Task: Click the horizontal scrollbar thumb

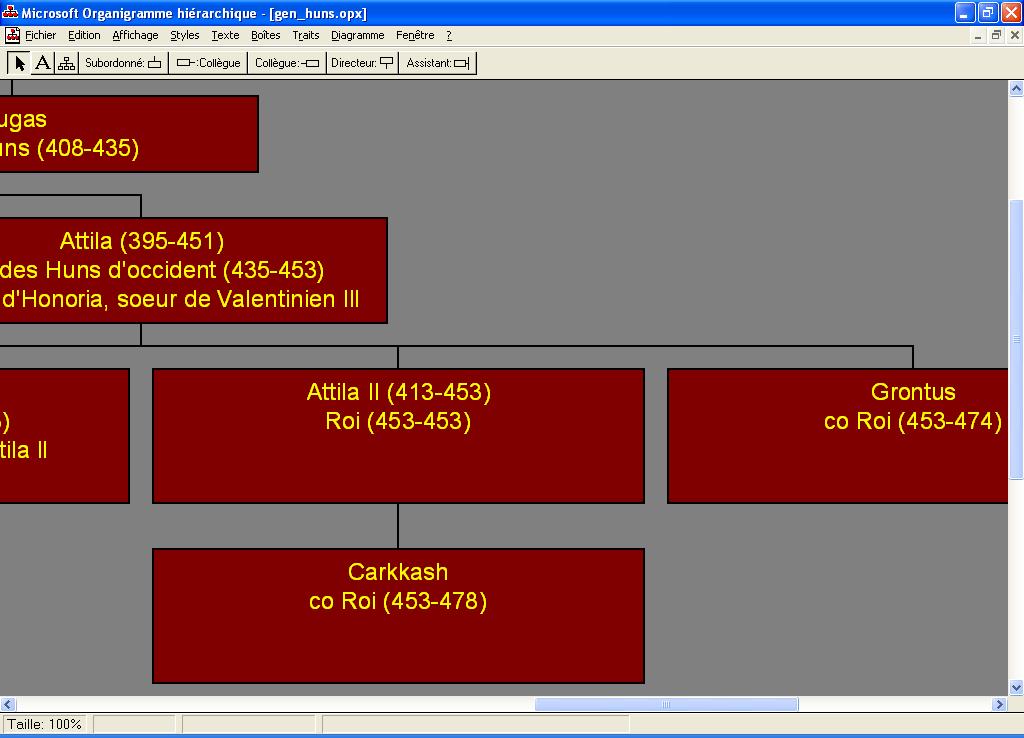Action: (666, 704)
